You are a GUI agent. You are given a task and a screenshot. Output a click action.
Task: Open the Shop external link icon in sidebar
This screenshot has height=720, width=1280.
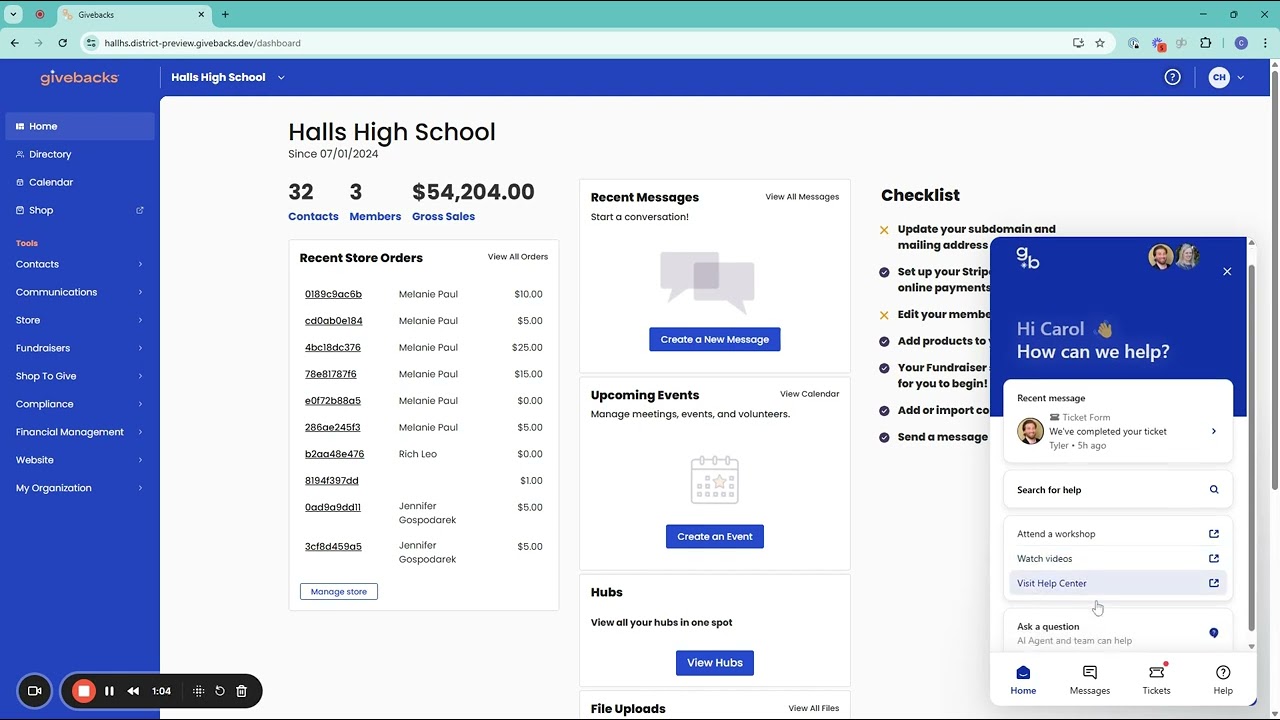[140, 210]
